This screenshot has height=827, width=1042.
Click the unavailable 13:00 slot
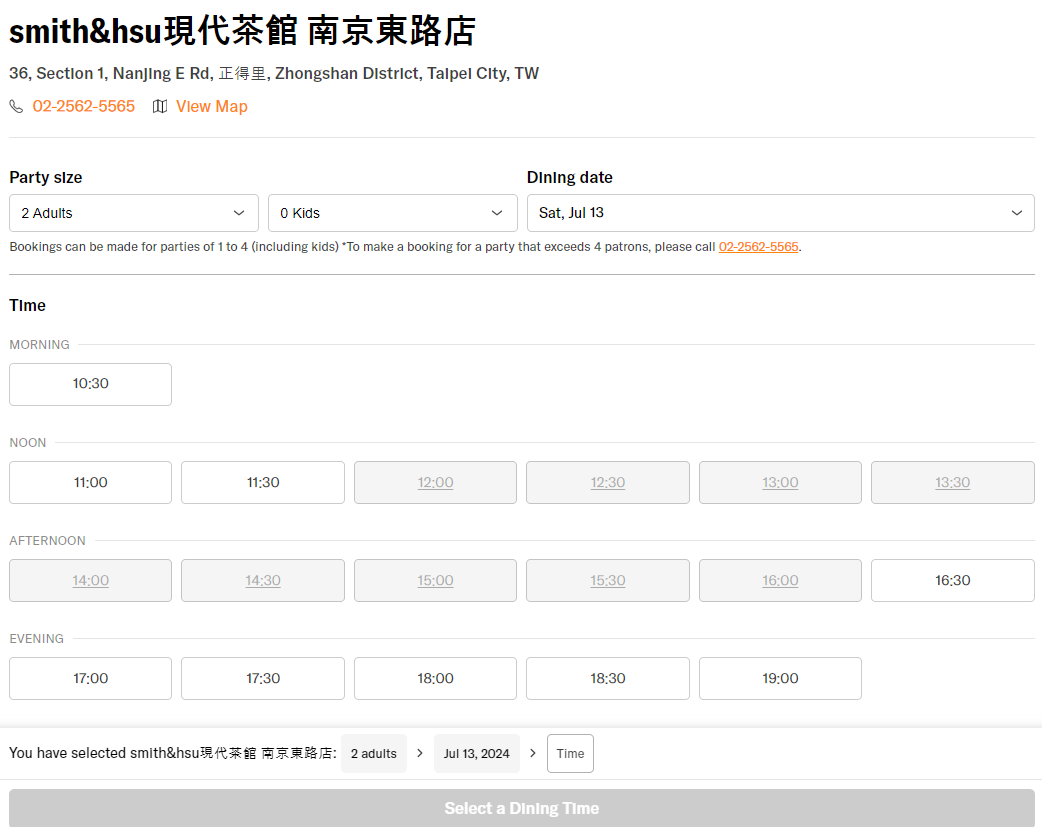click(780, 483)
